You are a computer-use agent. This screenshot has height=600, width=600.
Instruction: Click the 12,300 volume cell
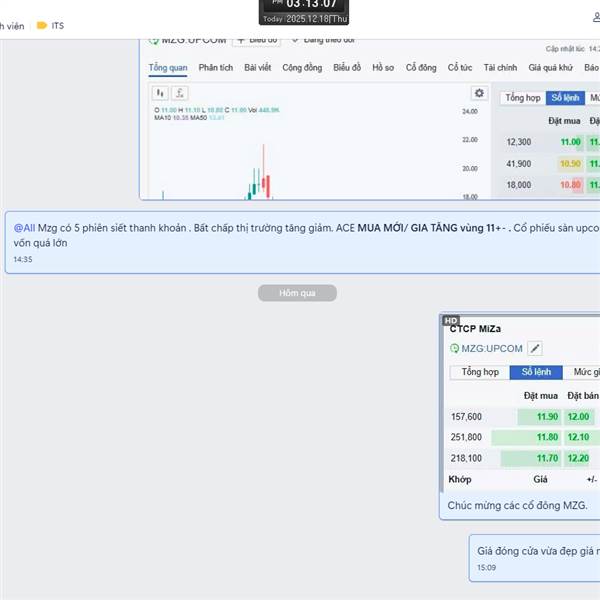518,142
